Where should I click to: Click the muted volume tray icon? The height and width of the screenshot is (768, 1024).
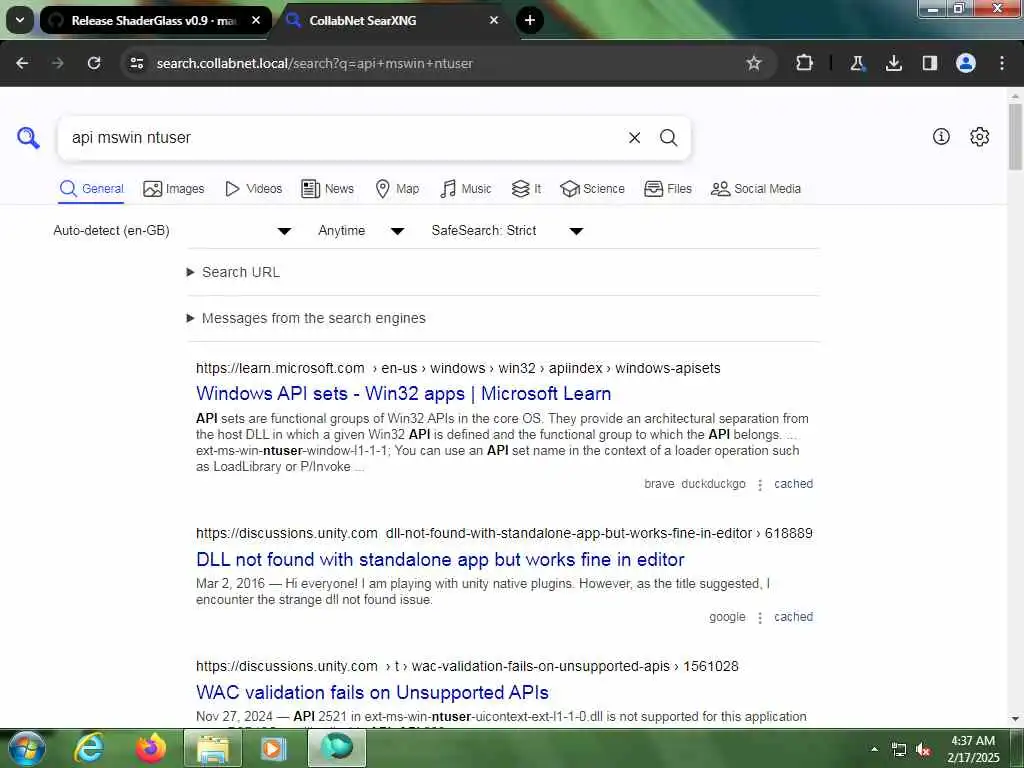pos(923,750)
